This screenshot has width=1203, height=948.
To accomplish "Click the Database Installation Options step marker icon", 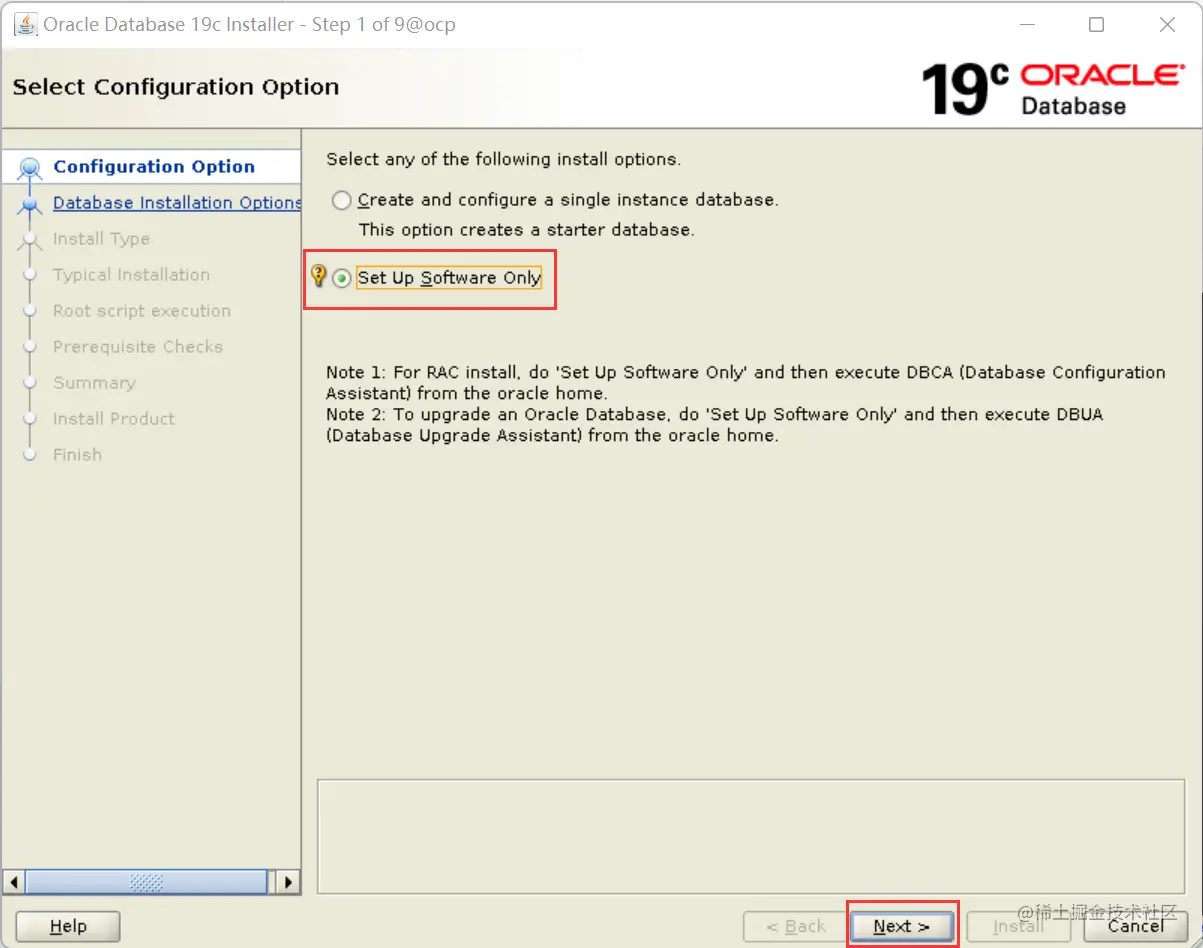I will (x=30, y=204).
